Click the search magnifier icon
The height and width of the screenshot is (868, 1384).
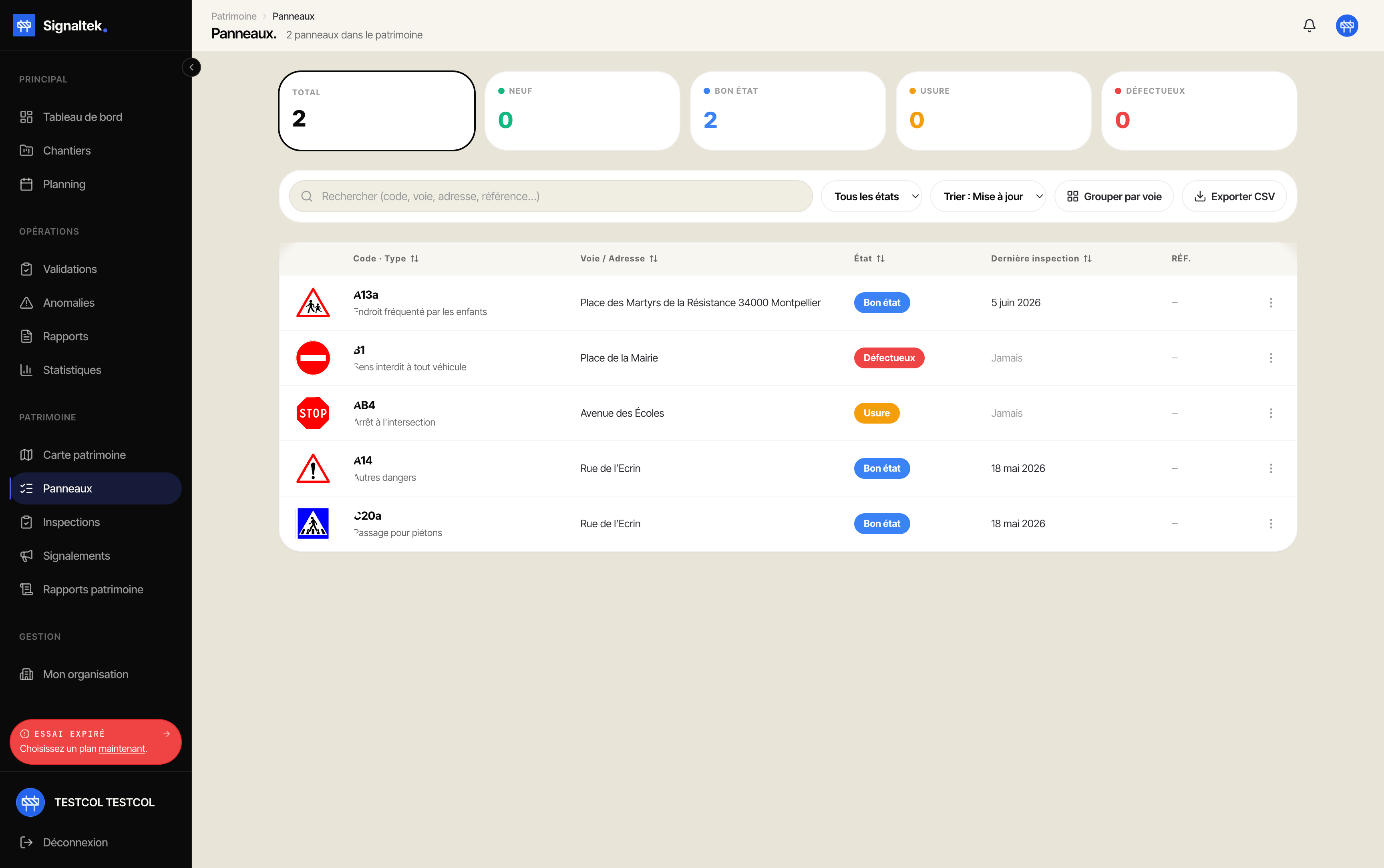coord(306,196)
